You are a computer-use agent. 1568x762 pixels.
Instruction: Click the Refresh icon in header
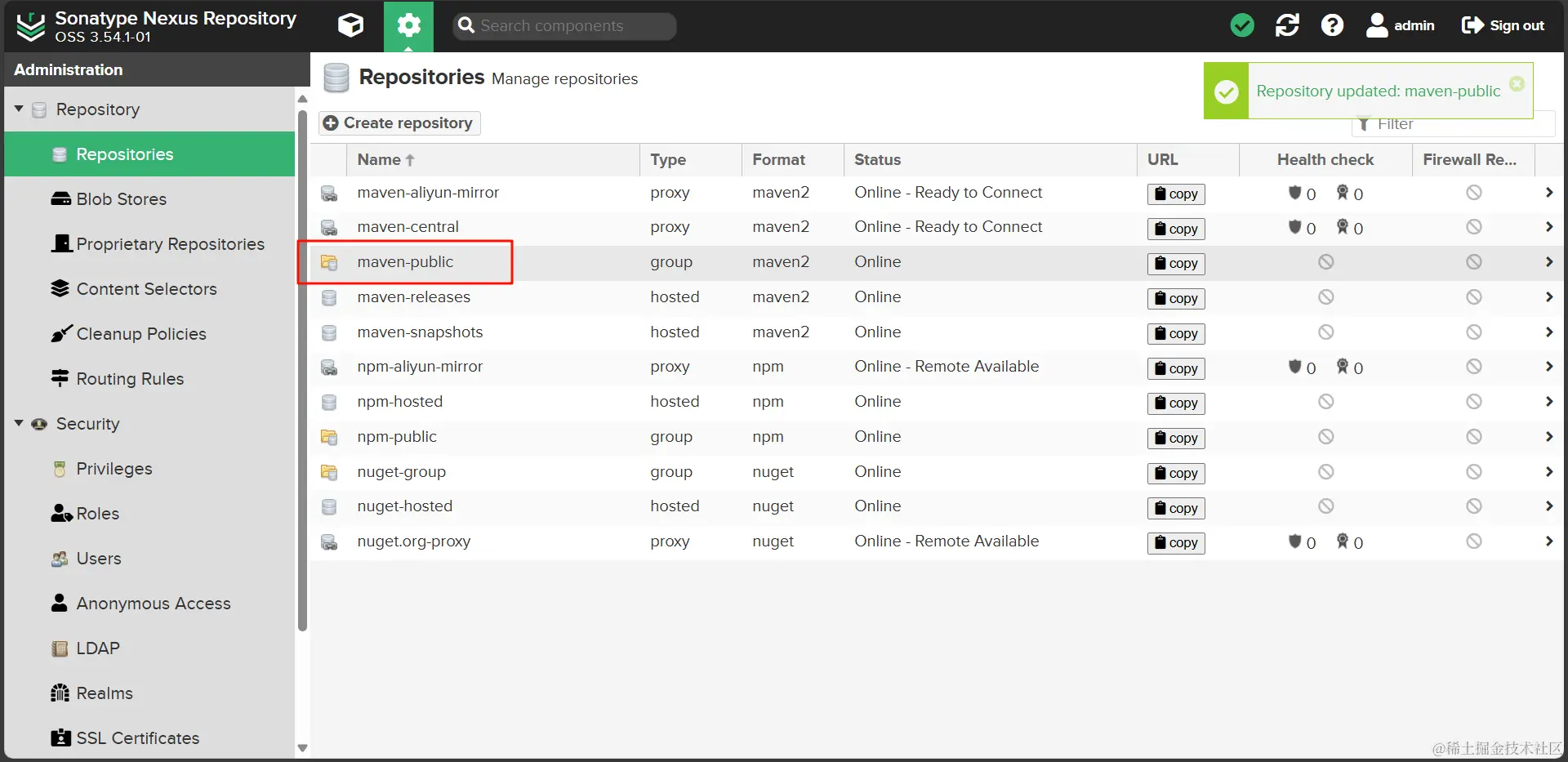point(1287,25)
